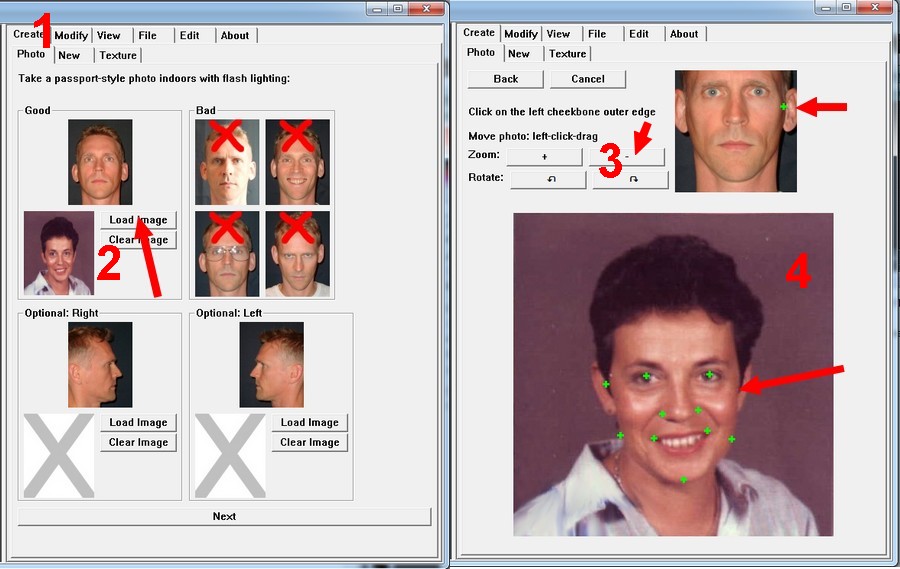Open the Create tab in right window
The height and width of the screenshot is (569, 900).
[x=479, y=33]
